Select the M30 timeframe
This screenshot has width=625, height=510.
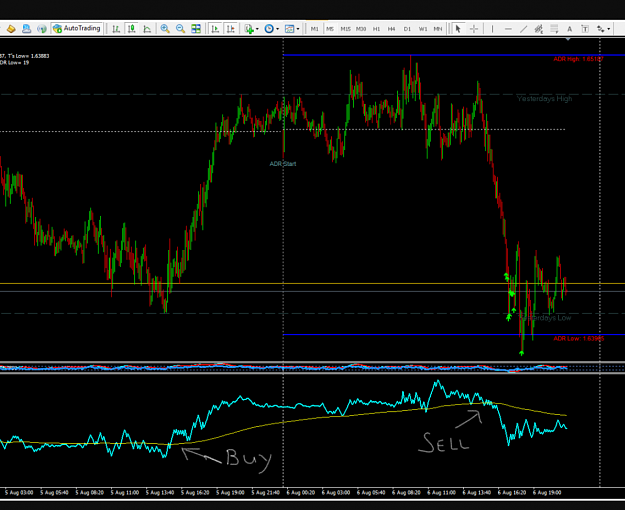[361, 29]
